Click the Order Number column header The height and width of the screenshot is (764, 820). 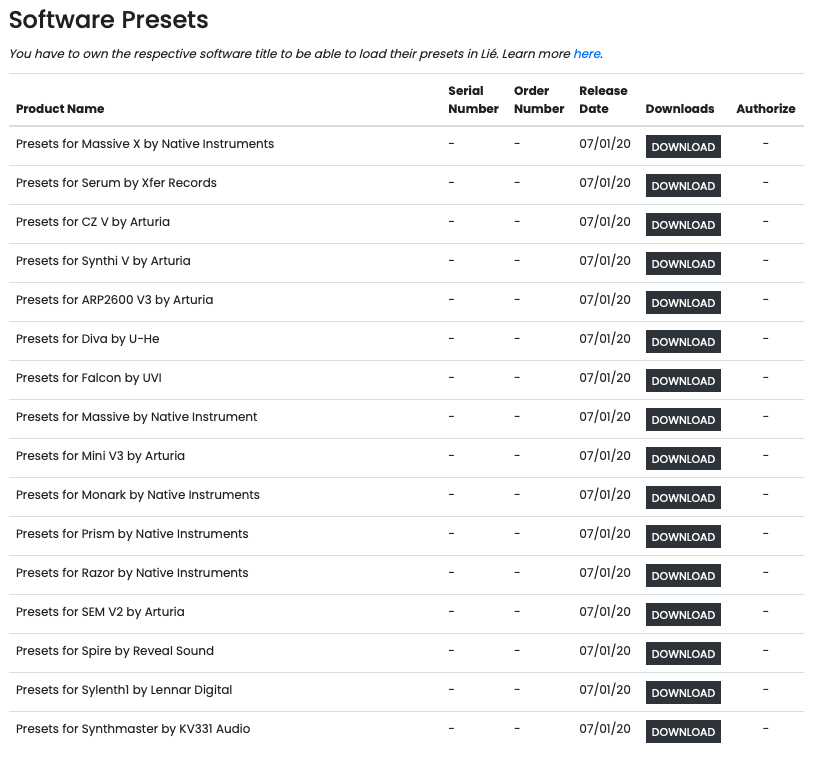click(539, 100)
